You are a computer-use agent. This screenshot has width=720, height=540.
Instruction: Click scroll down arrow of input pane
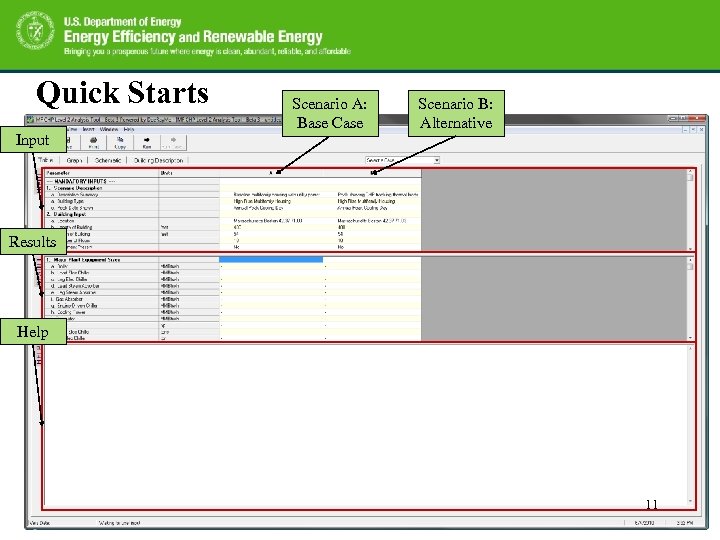pyautogui.click(x=690, y=248)
